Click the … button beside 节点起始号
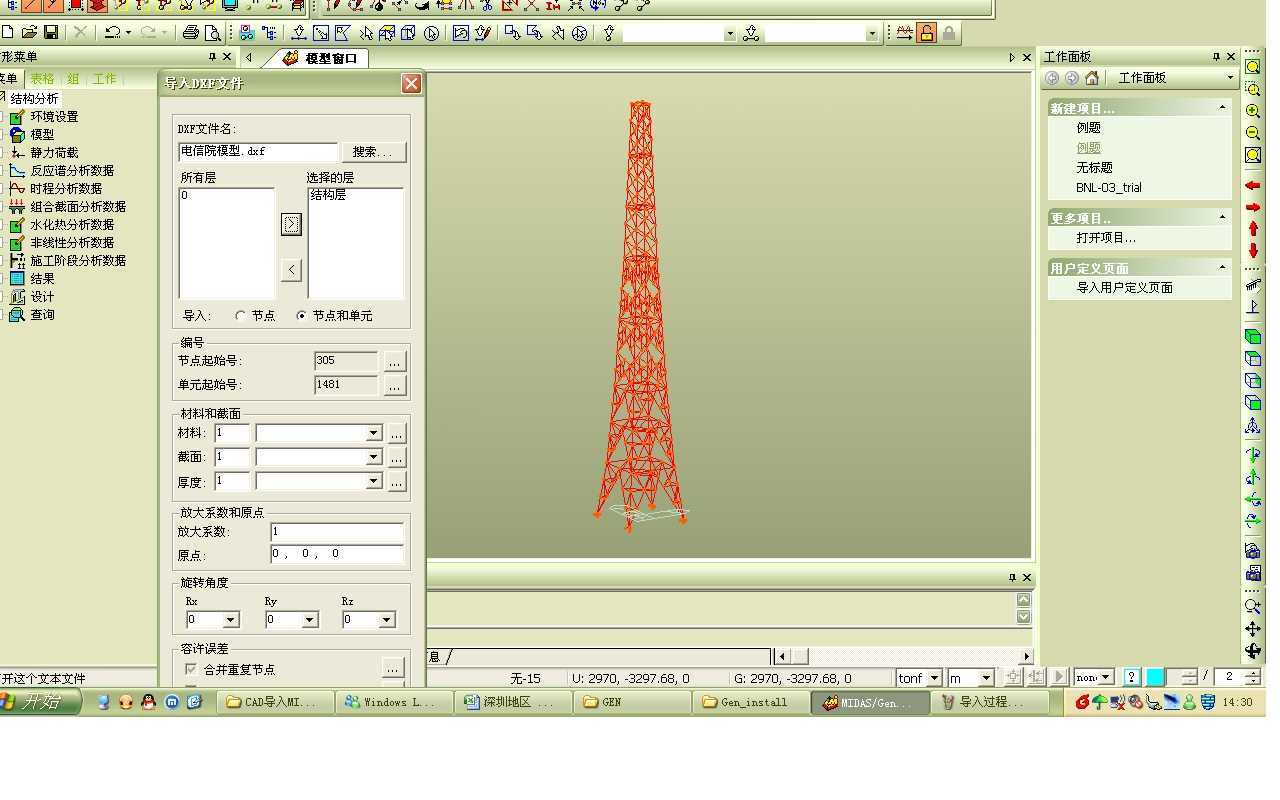1280x800 pixels. [x=395, y=361]
